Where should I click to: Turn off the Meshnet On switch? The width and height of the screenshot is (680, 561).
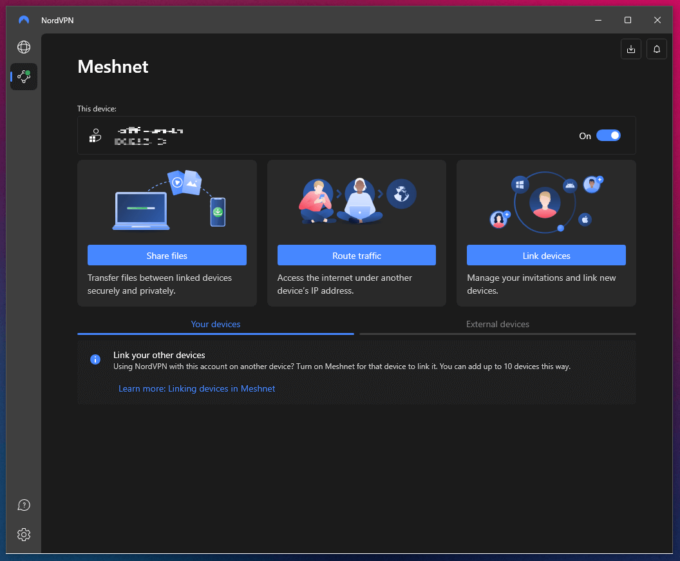[608, 136]
